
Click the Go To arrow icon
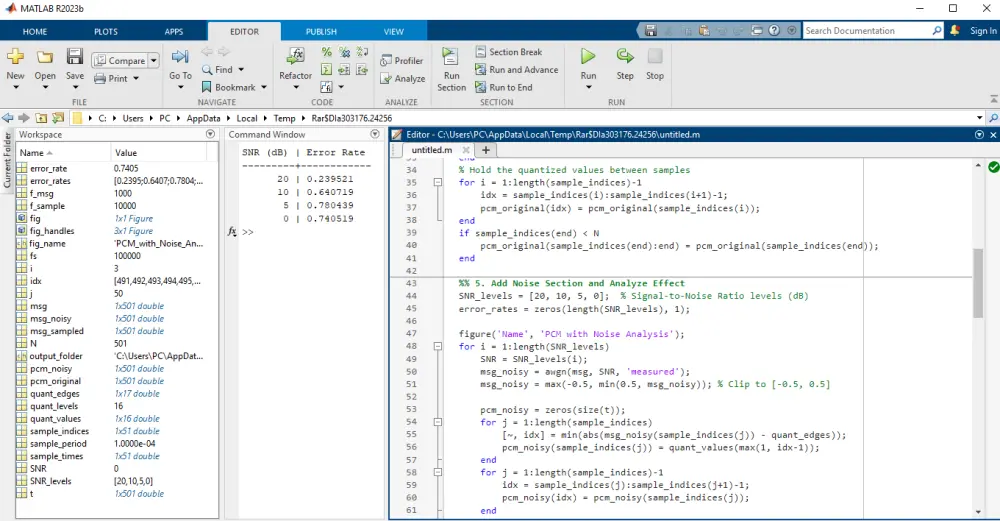coord(180,57)
